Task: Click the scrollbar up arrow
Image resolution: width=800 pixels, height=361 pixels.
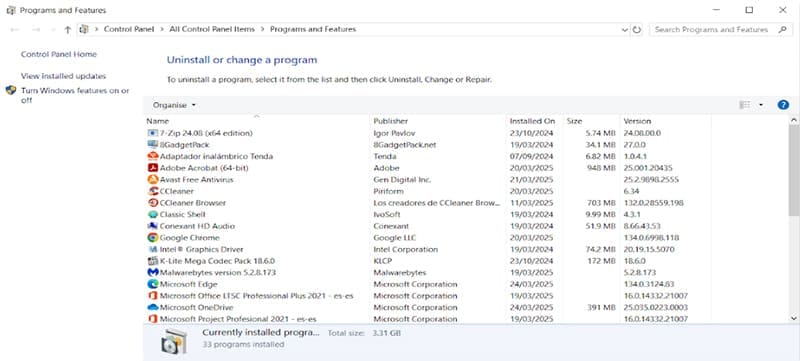Action: pos(794,120)
